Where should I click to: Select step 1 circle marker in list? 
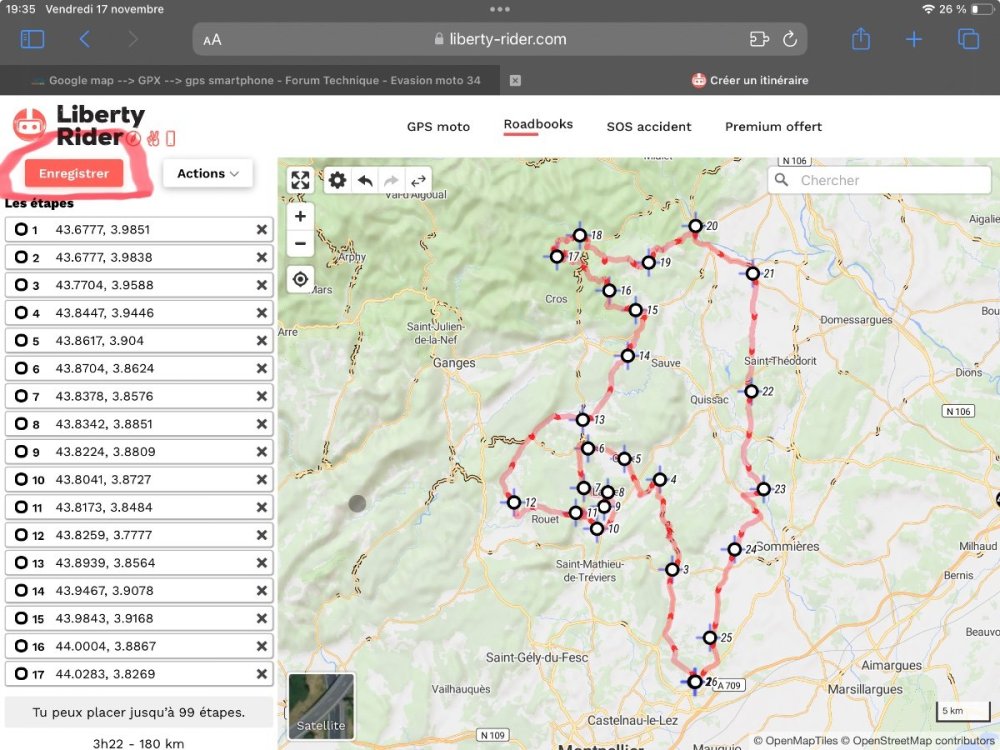pos(21,230)
